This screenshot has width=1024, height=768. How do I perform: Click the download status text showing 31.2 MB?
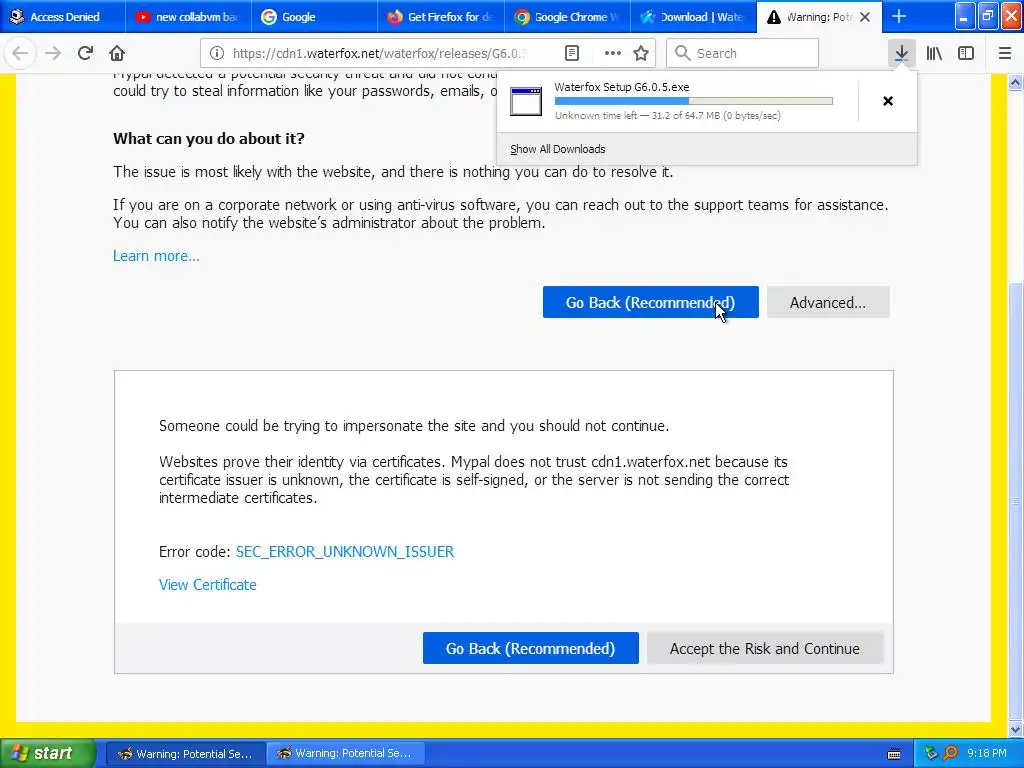(667, 116)
